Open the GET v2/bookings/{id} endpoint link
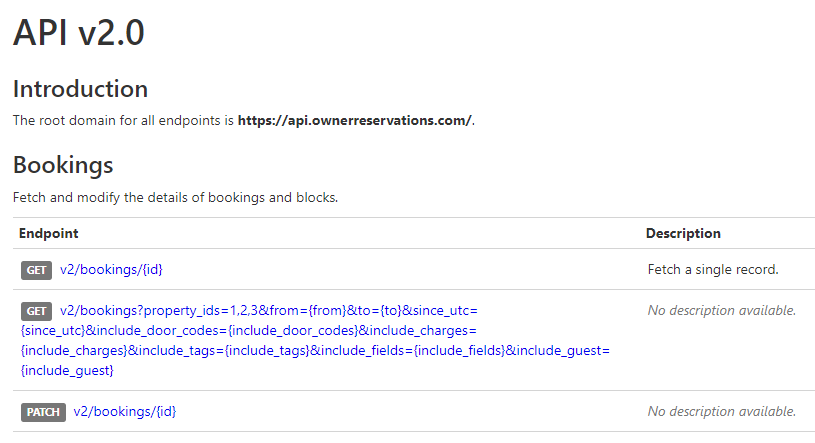Image resolution: width=815 pixels, height=443 pixels. (x=119, y=269)
